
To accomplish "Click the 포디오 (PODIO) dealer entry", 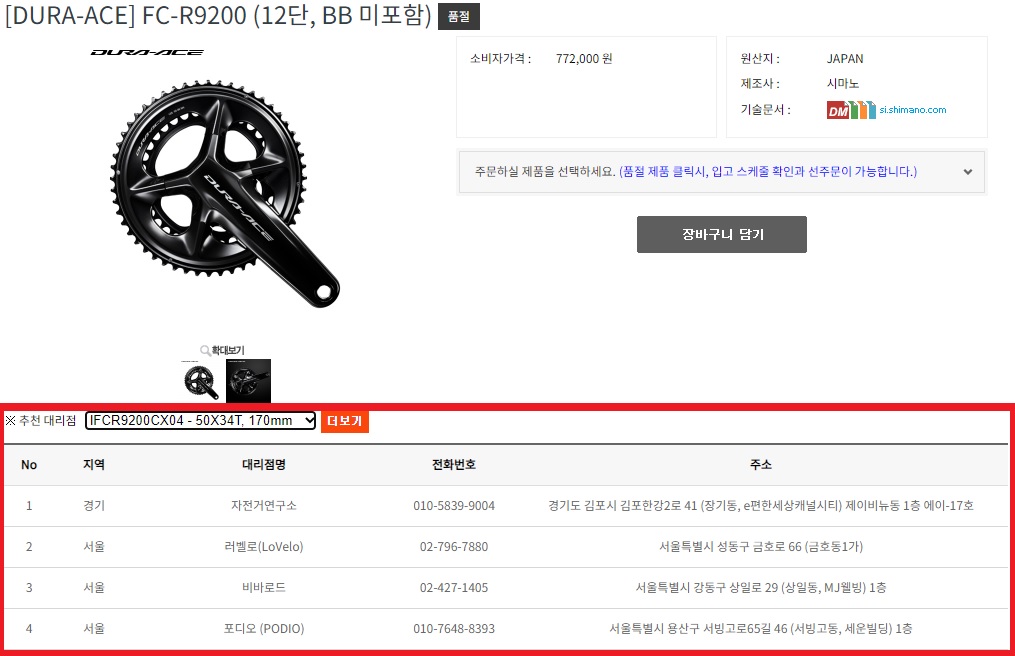I will tap(263, 629).
